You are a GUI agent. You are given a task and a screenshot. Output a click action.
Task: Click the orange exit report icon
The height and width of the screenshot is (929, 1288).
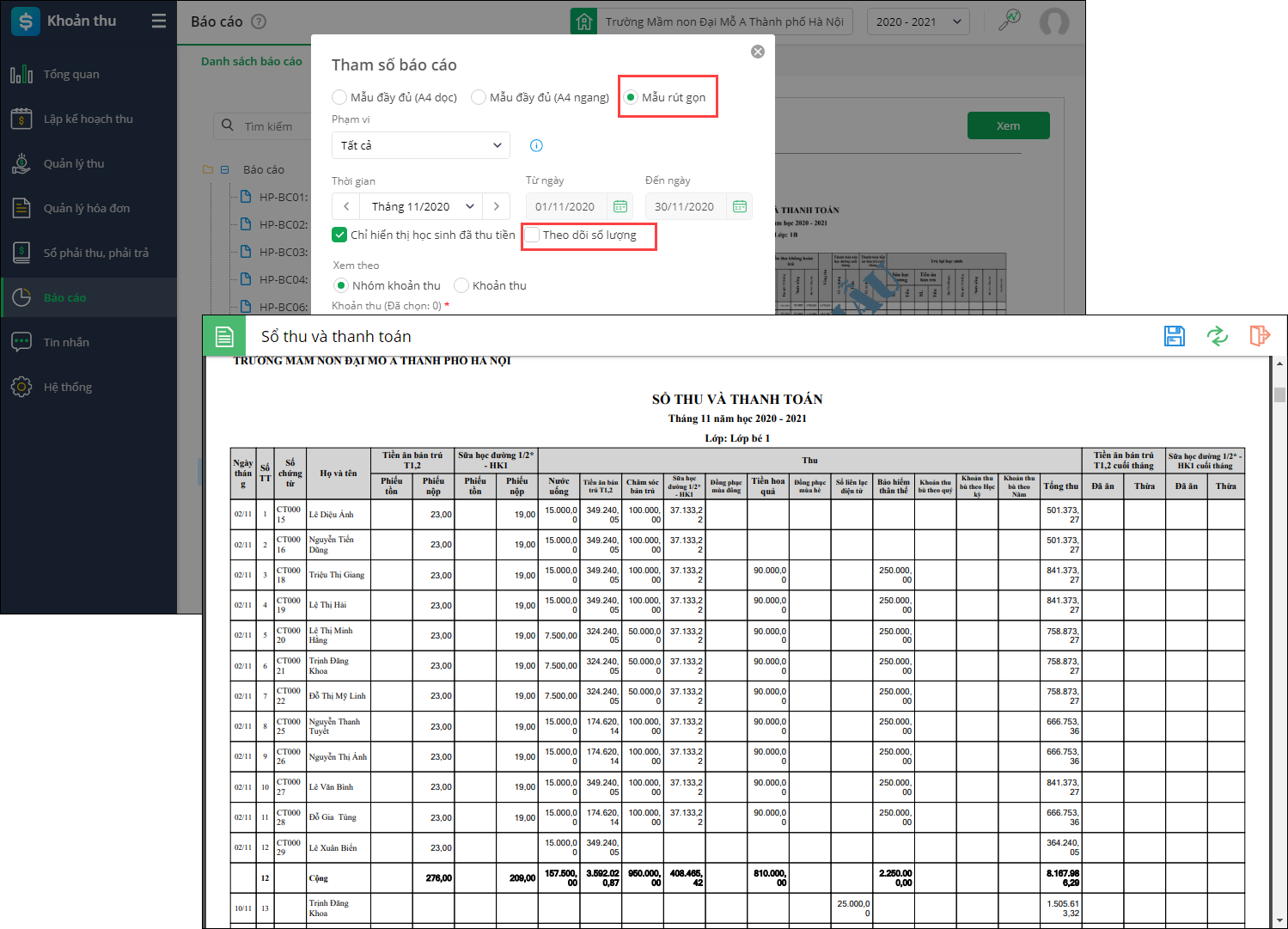point(1259,336)
